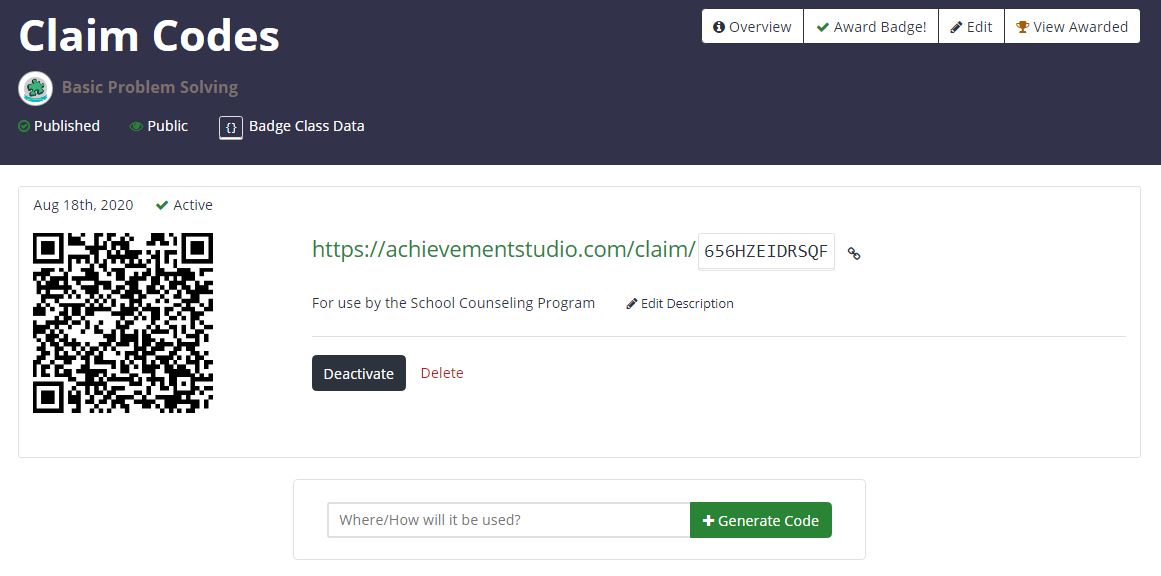This screenshot has width=1161, height=576.
Task: Click the Basic Problem Solving badge image
Action: 35,88
